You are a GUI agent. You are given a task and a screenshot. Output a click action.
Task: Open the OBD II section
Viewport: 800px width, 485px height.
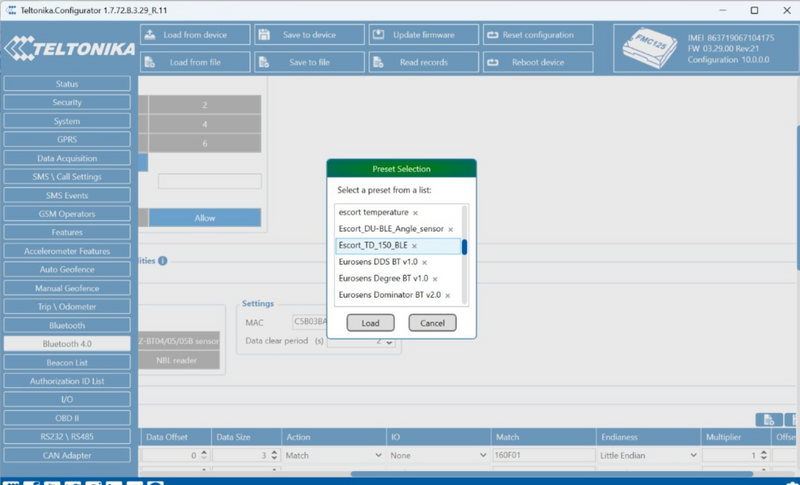click(67, 418)
